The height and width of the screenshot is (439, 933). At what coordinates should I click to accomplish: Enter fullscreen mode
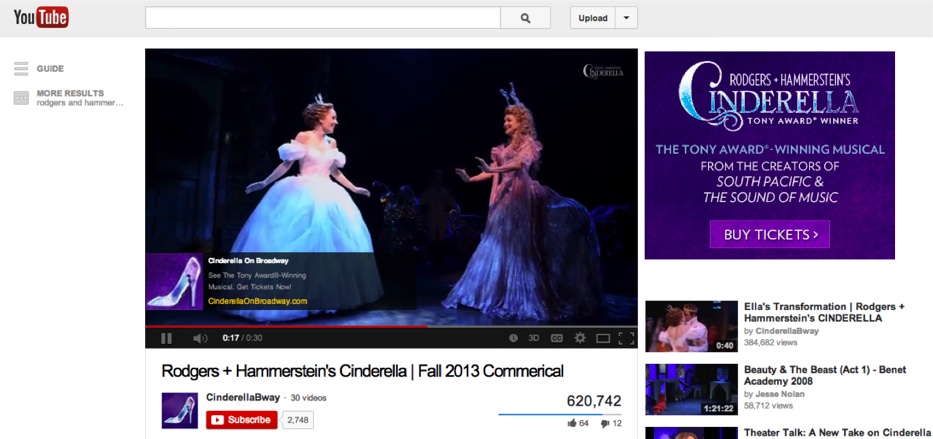point(626,338)
